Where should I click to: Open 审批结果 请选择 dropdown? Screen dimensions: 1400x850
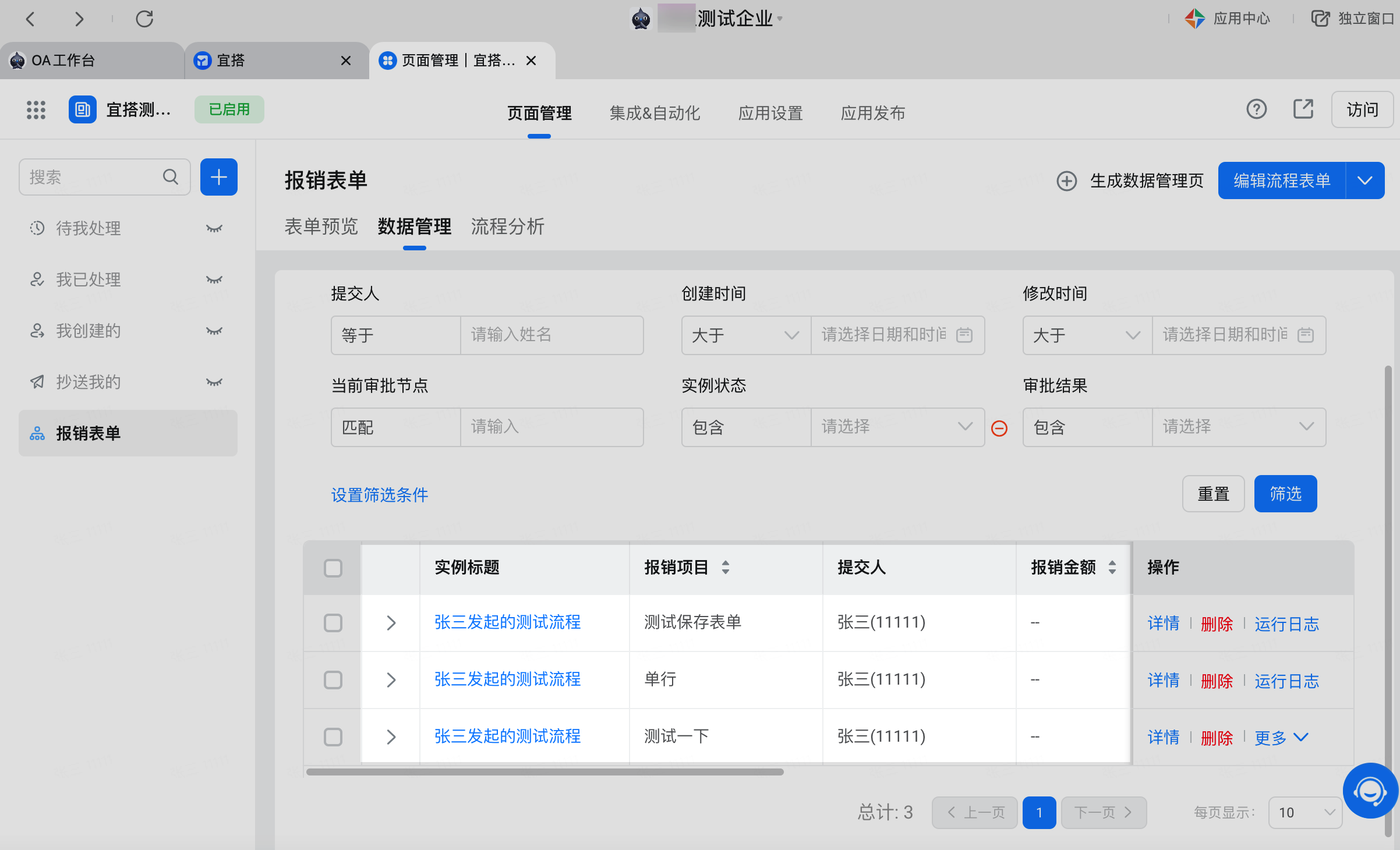(1239, 427)
